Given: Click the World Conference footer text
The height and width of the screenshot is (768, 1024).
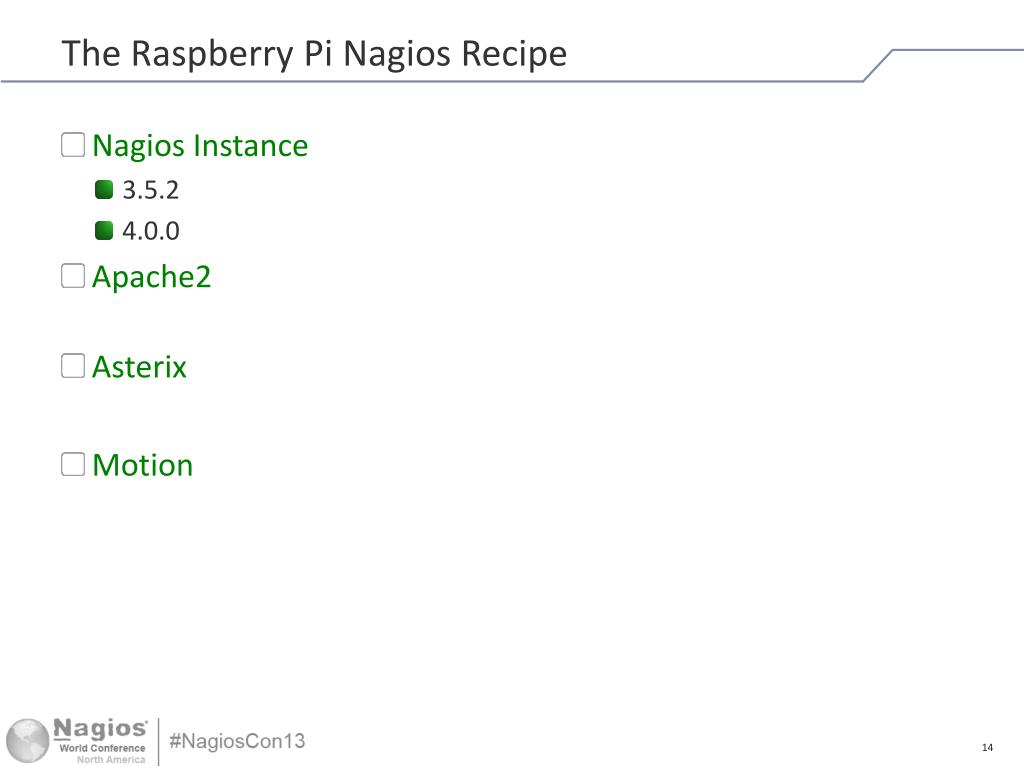Looking at the screenshot, I should tap(103, 748).
